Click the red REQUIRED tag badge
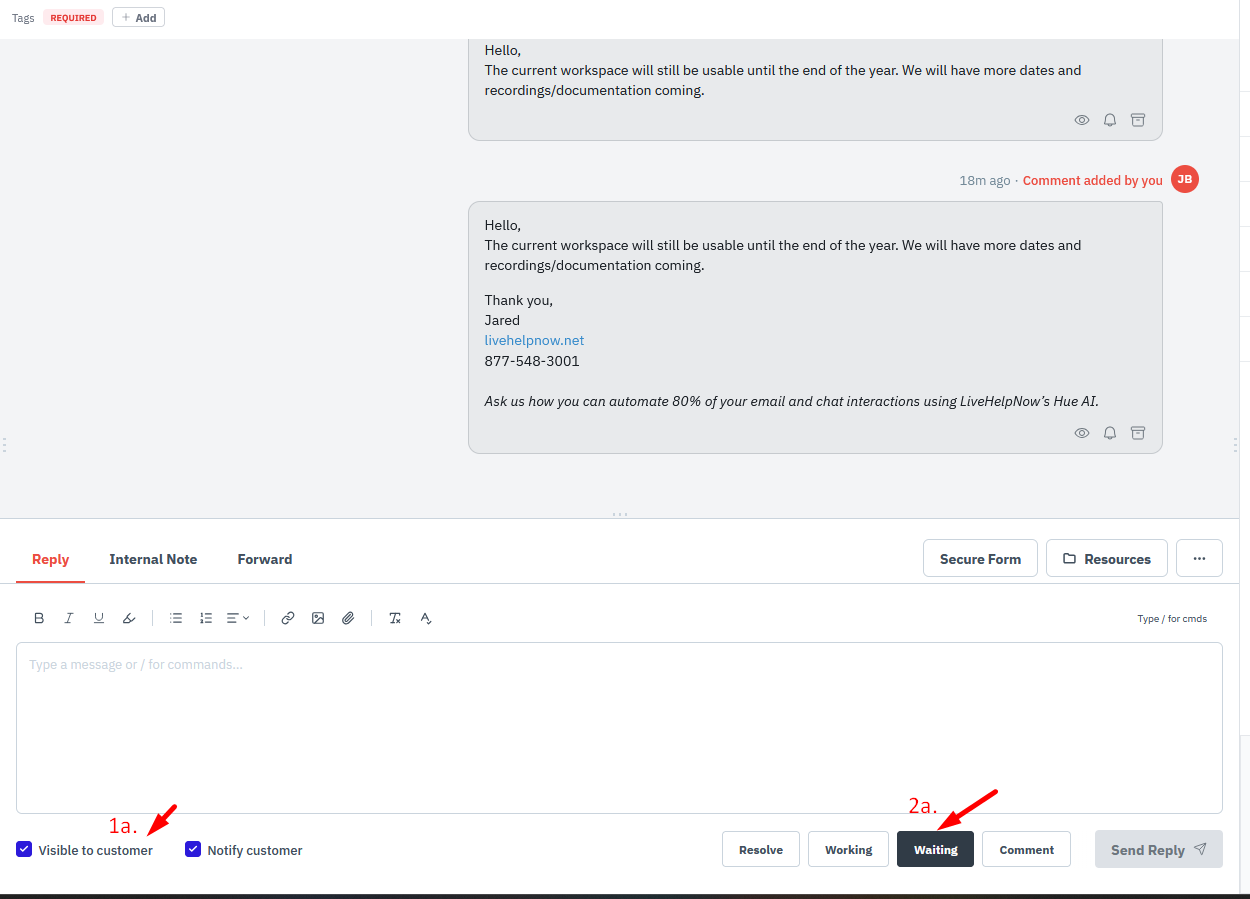This screenshot has height=899, width=1250. [74, 18]
